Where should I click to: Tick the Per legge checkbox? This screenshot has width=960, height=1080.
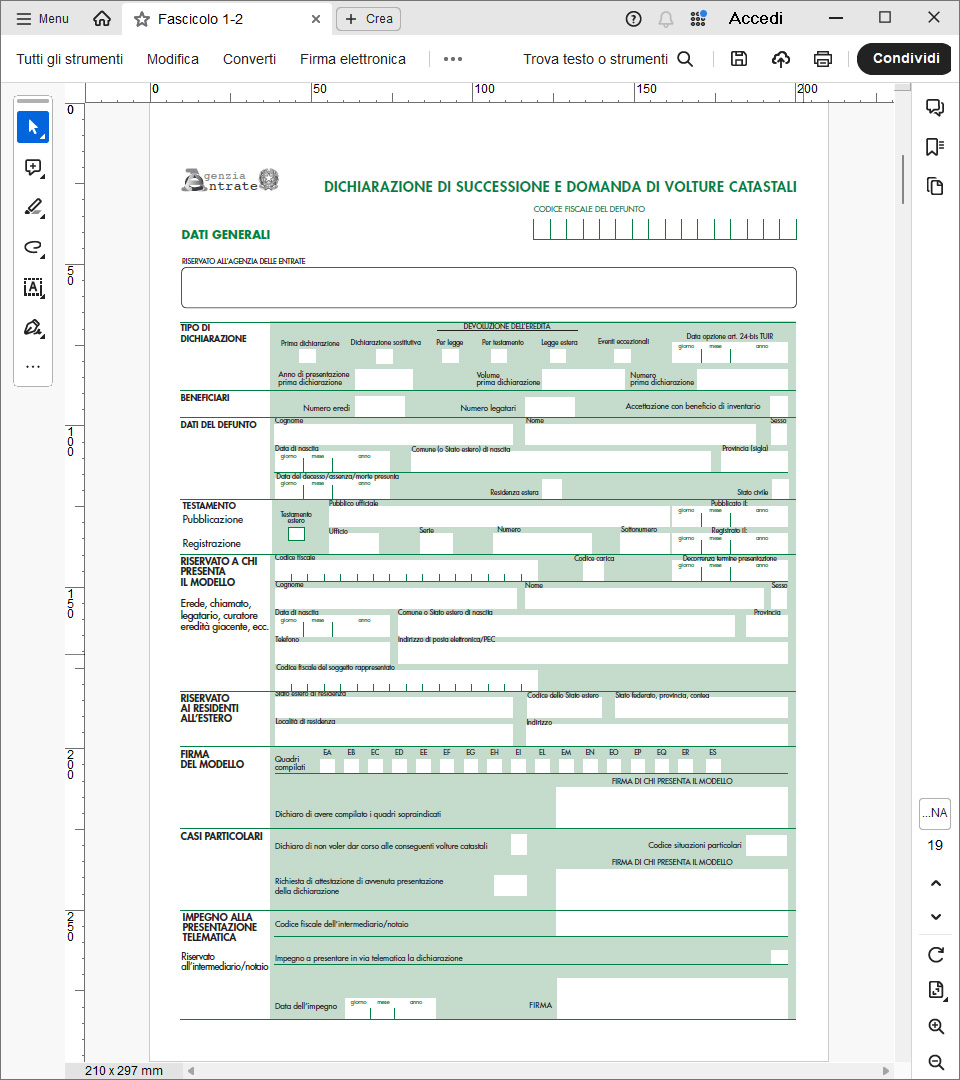pyautogui.click(x=450, y=356)
